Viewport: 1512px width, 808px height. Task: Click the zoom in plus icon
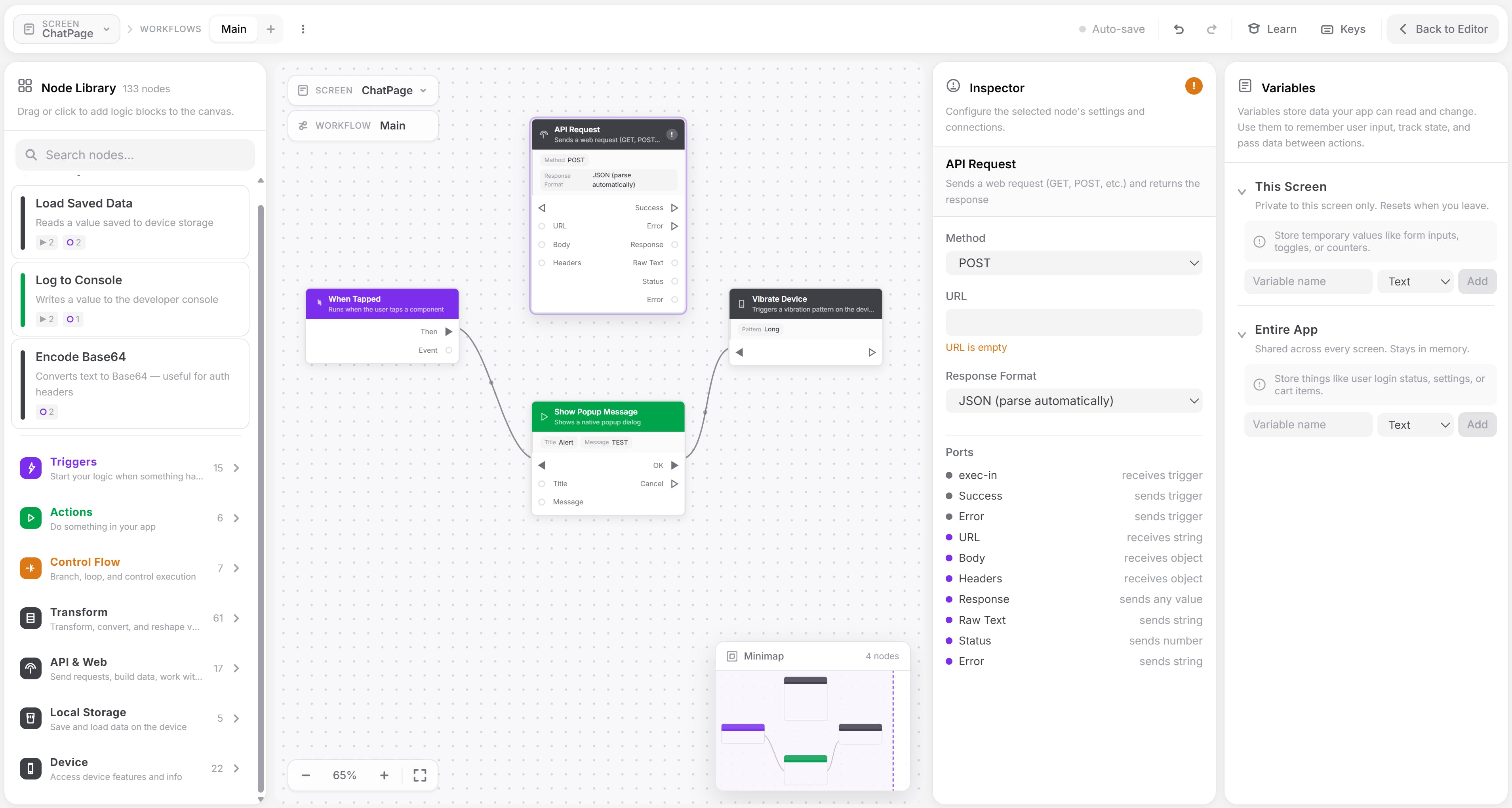385,775
